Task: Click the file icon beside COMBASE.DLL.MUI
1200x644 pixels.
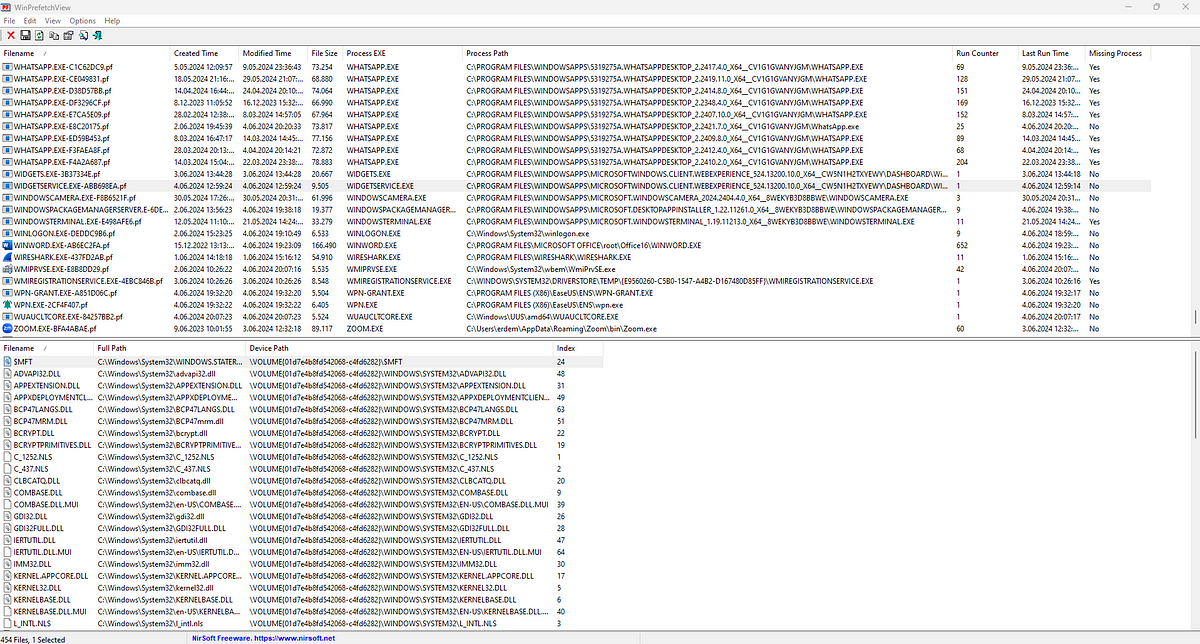Action: [x=8, y=504]
